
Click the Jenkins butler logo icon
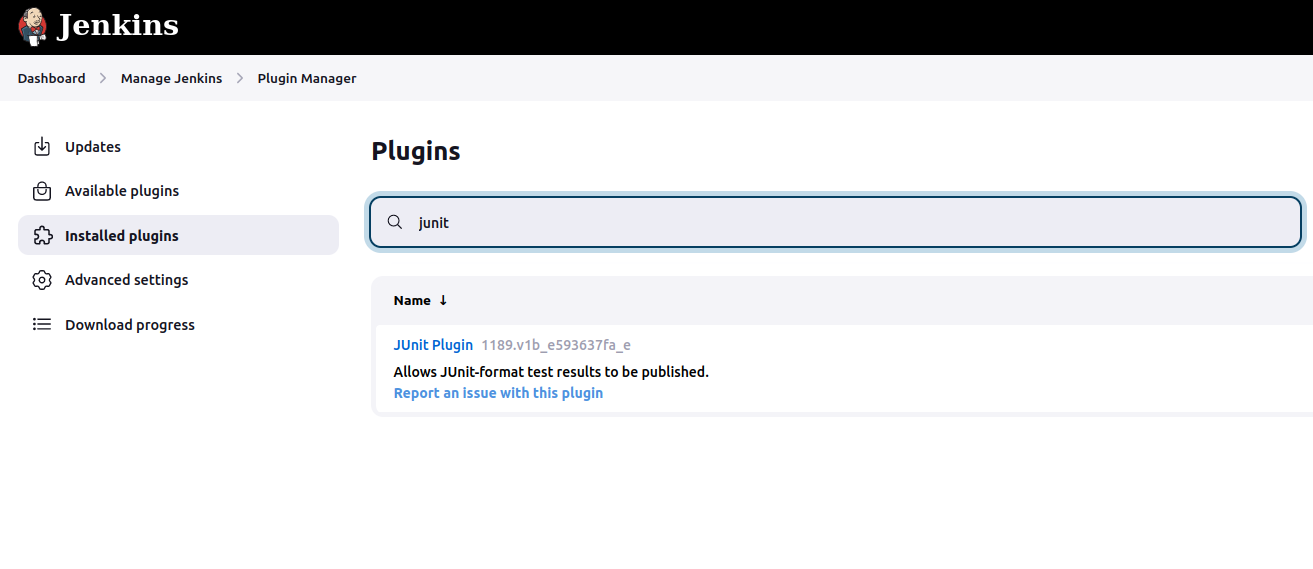pyautogui.click(x=32, y=27)
